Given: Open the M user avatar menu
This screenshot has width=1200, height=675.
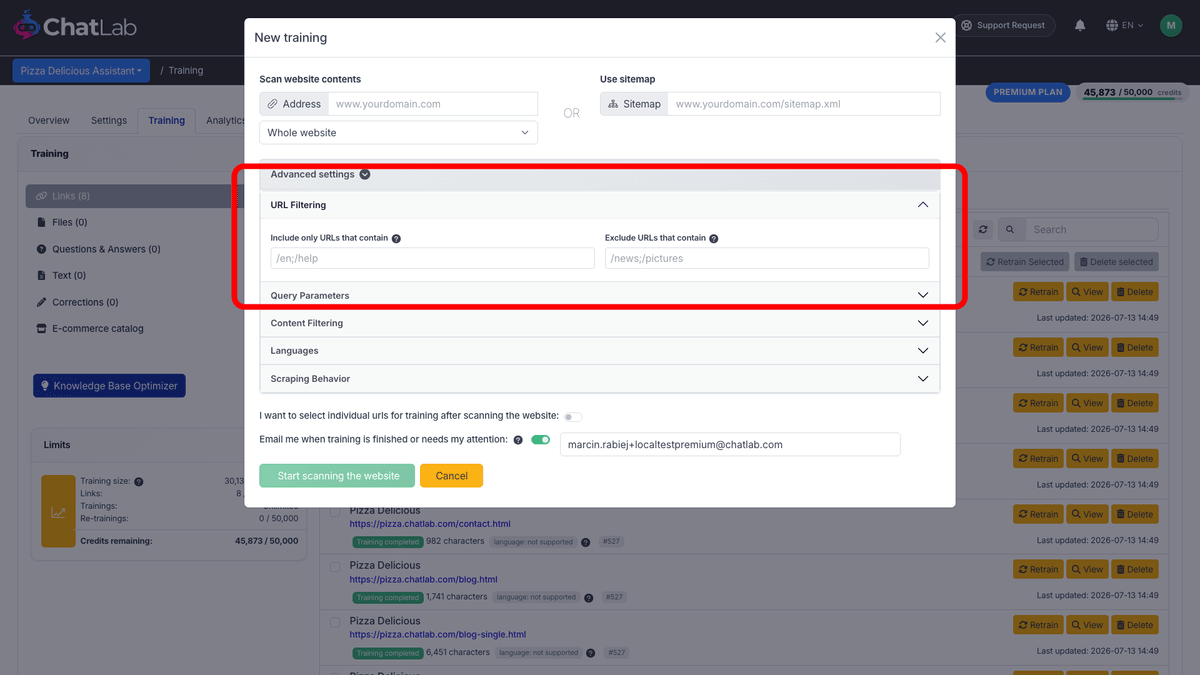Looking at the screenshot, I should tap(1171, 26).
